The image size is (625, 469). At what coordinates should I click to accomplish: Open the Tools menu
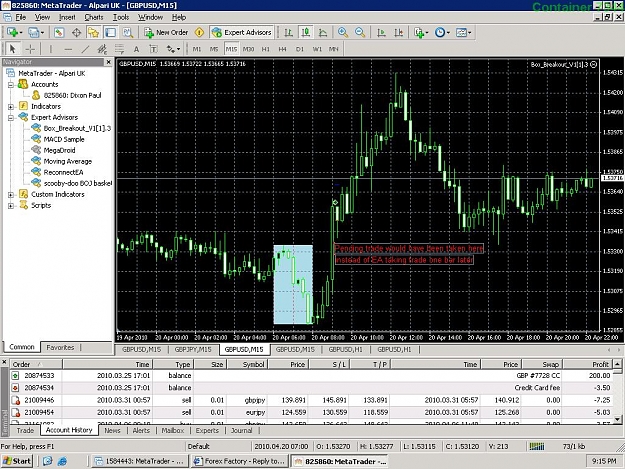coord(121,17)
